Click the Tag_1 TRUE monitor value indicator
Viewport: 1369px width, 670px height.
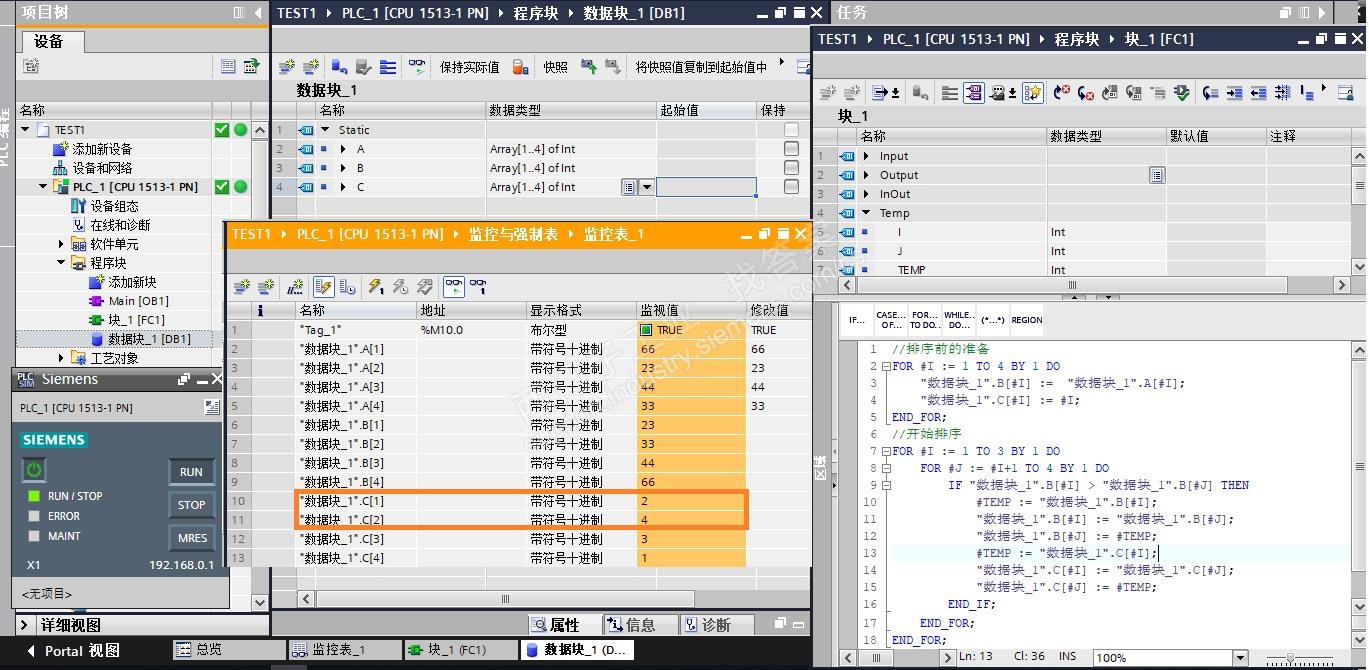645,330
